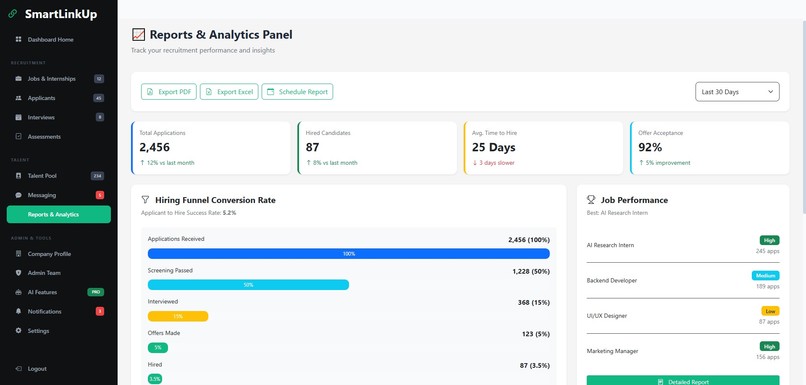
Task: Open Messaging in the sidebar
Action: click(59, 195)
